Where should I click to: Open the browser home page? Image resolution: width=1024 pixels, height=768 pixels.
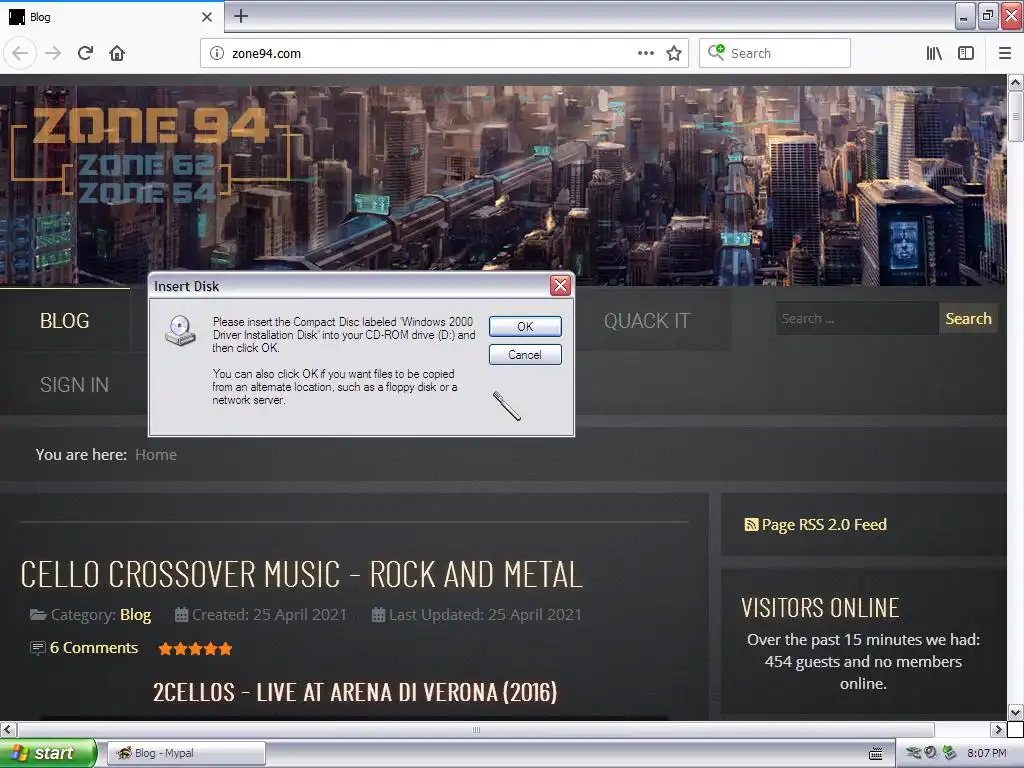(118, 53)
